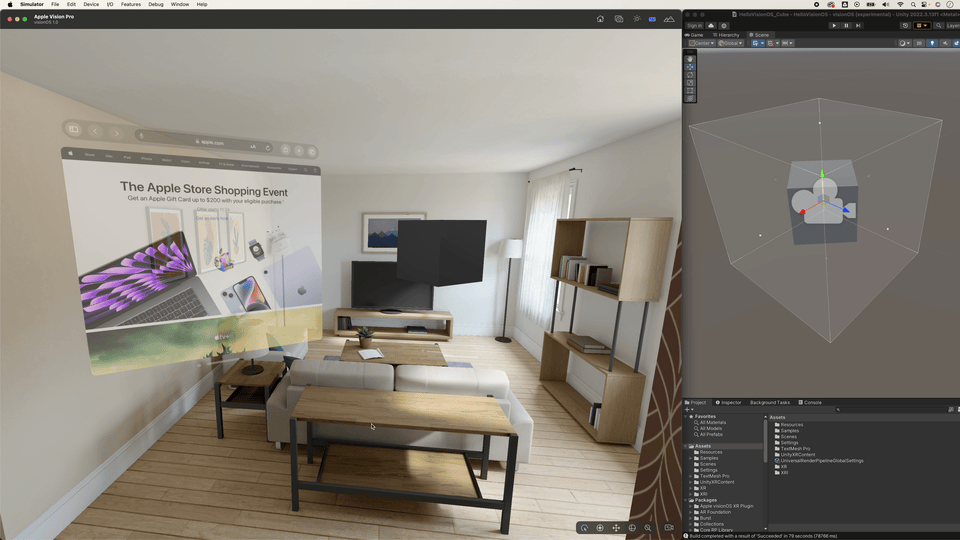Open Global rotation dropdown
960x540 pixels.
tap(730, 43)
